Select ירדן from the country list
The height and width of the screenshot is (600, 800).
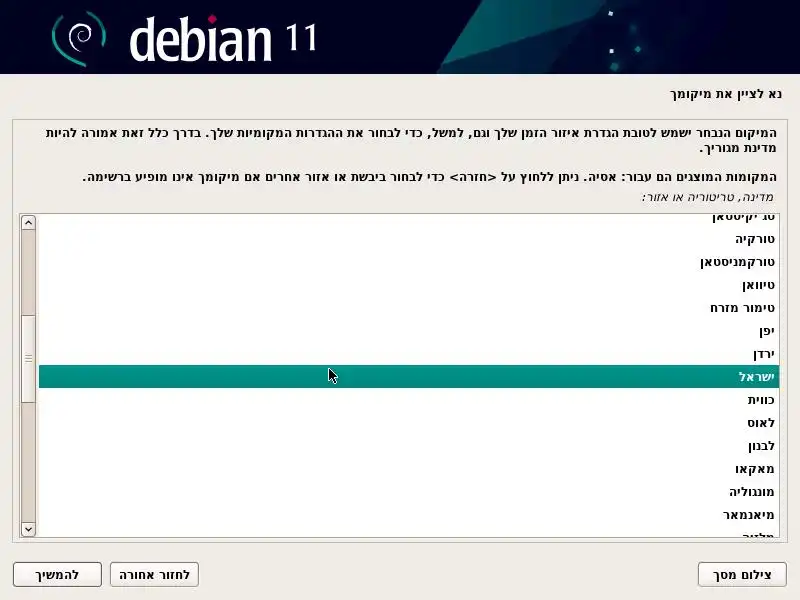coord(409,354)
